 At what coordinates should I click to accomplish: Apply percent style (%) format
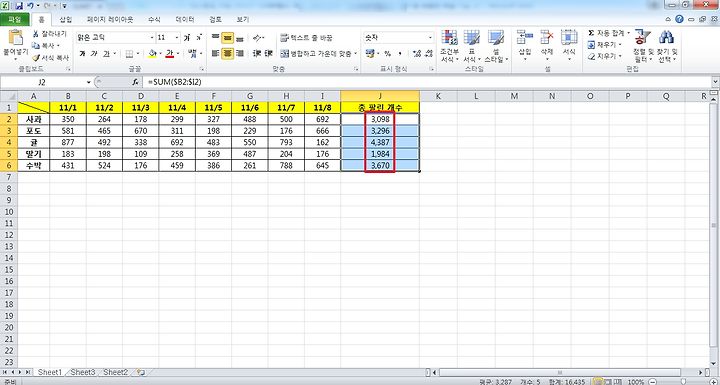[x=388, y=54]
